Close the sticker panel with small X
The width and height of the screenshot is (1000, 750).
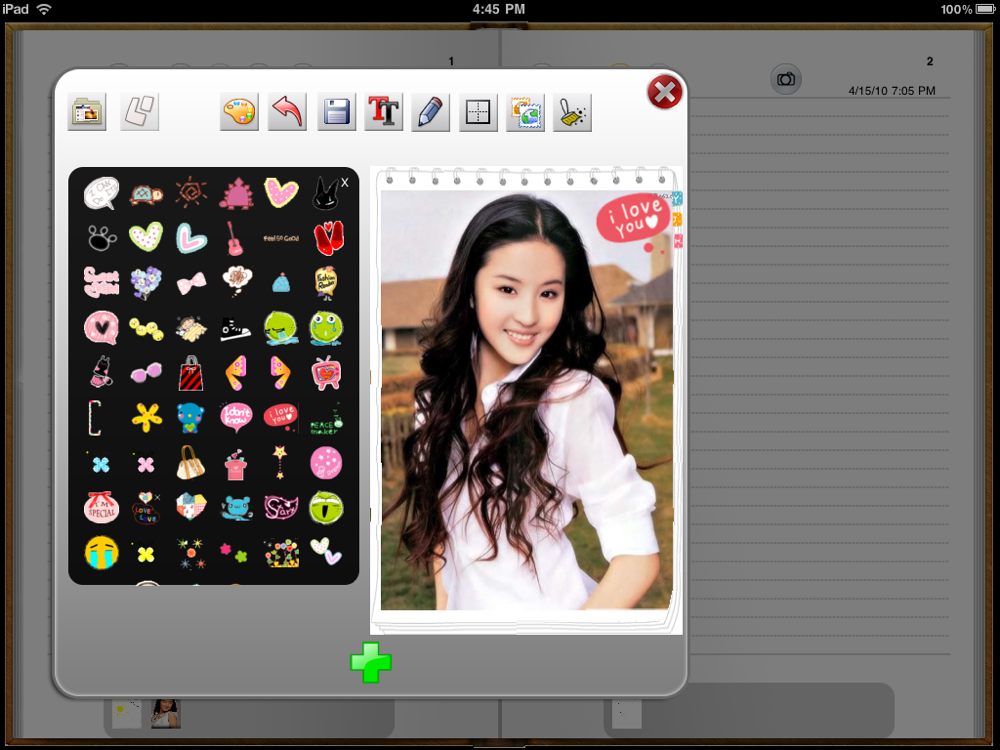point(345,182)
